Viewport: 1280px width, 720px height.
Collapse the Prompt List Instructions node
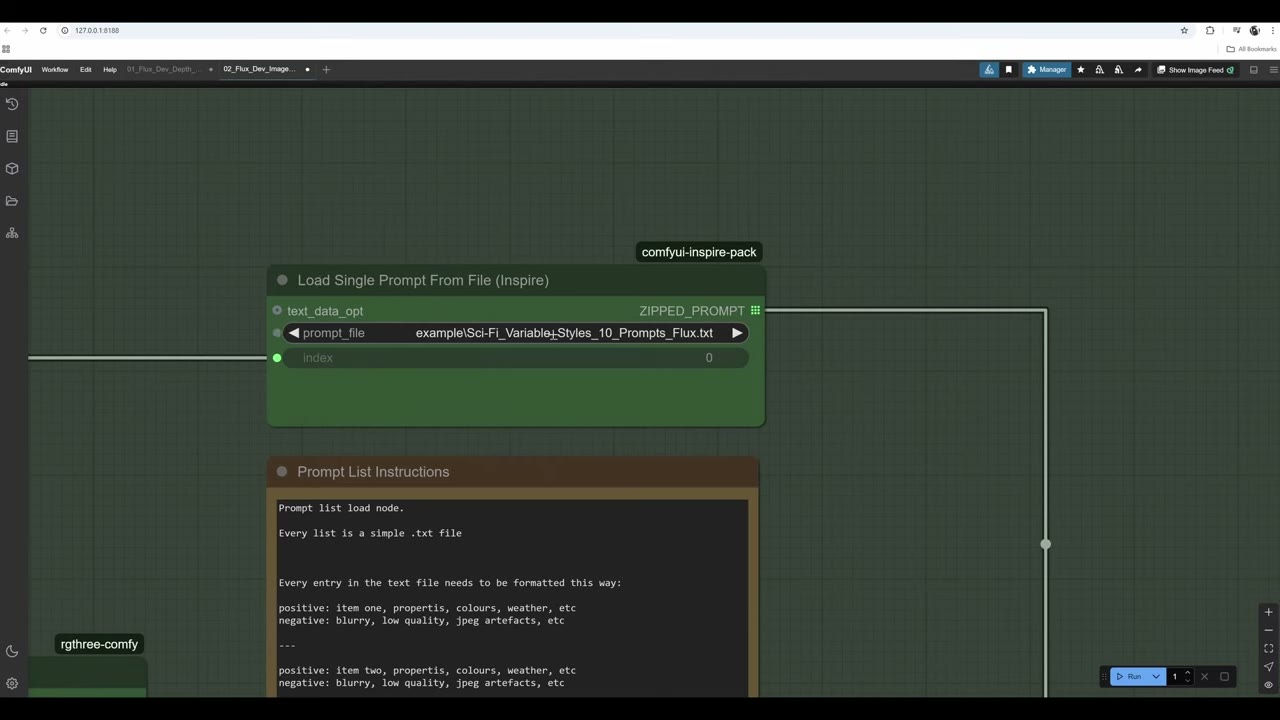(282, 472)
